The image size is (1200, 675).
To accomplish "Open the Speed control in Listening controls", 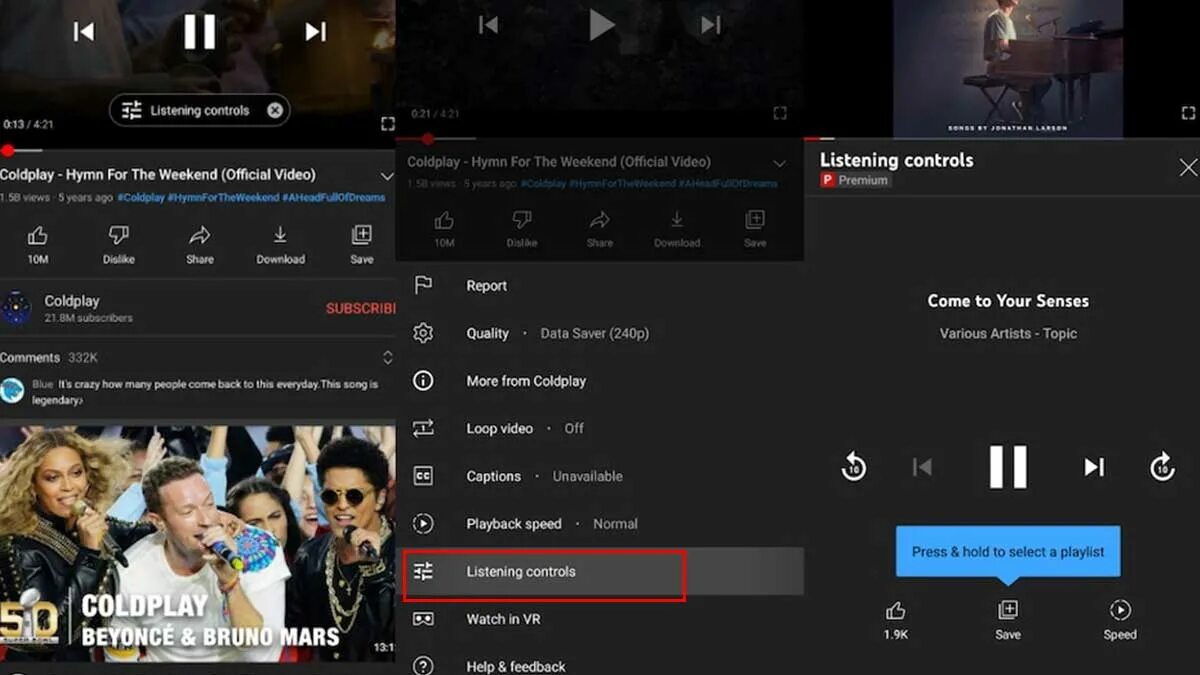I will [1120, 620].
